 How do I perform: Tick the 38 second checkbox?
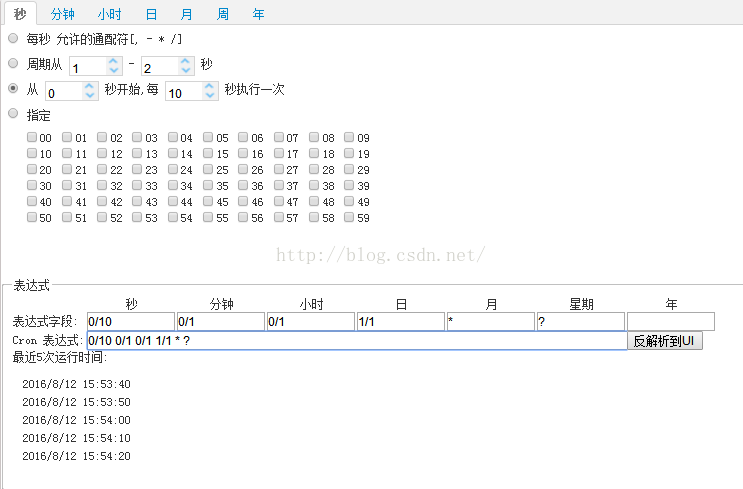(x=314, y=185)
